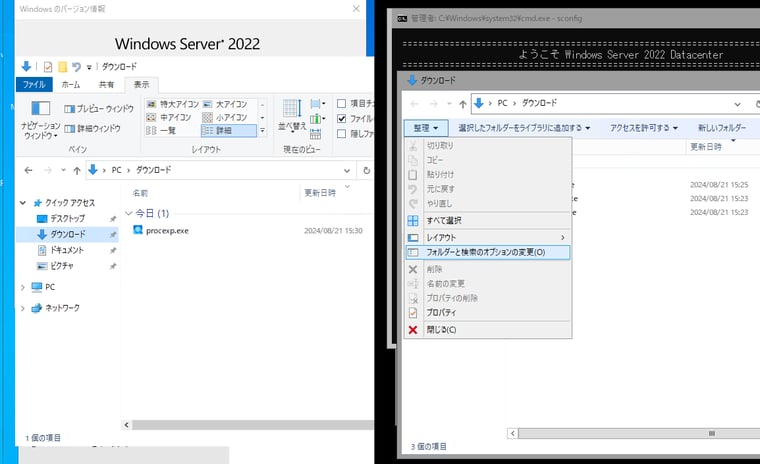
Task: Toggle the 詳細ウィンドウ pane
Action: coord(93,128)
